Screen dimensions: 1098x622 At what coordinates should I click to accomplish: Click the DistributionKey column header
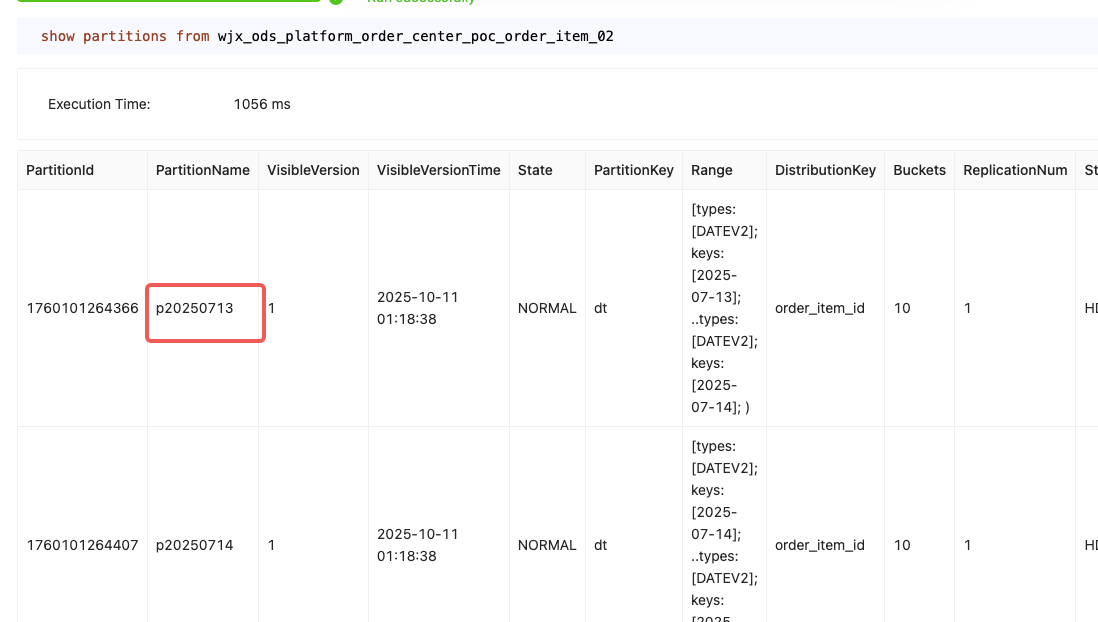[x=825, y=170]
